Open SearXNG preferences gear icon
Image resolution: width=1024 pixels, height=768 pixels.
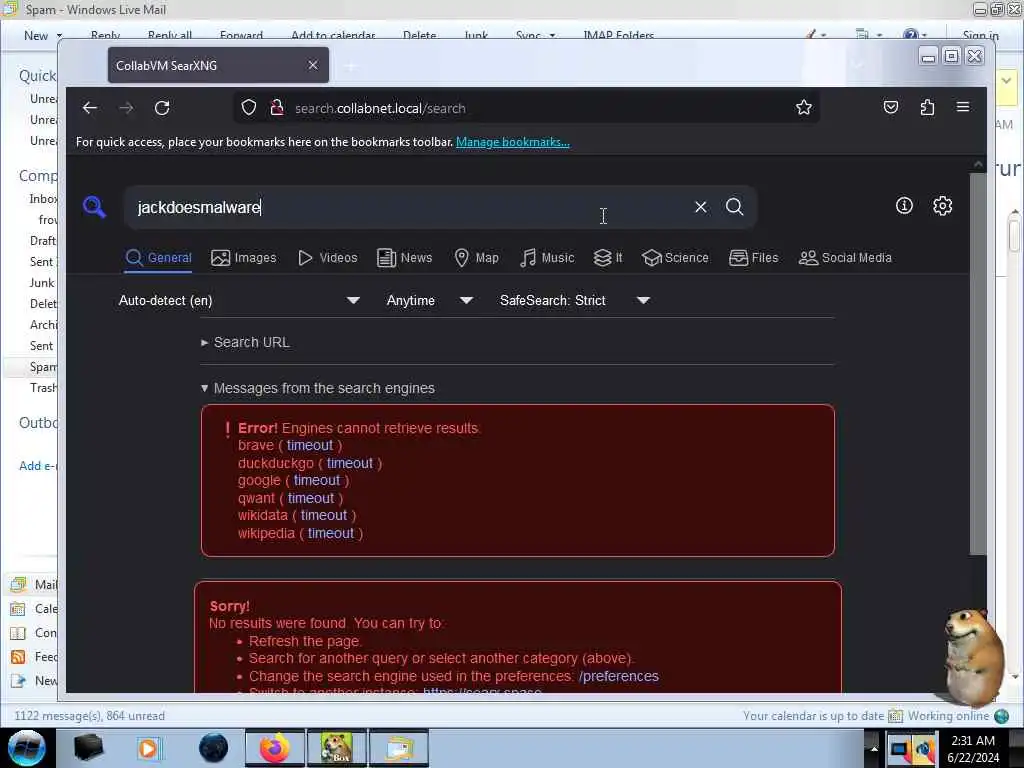tap(942, 206)
